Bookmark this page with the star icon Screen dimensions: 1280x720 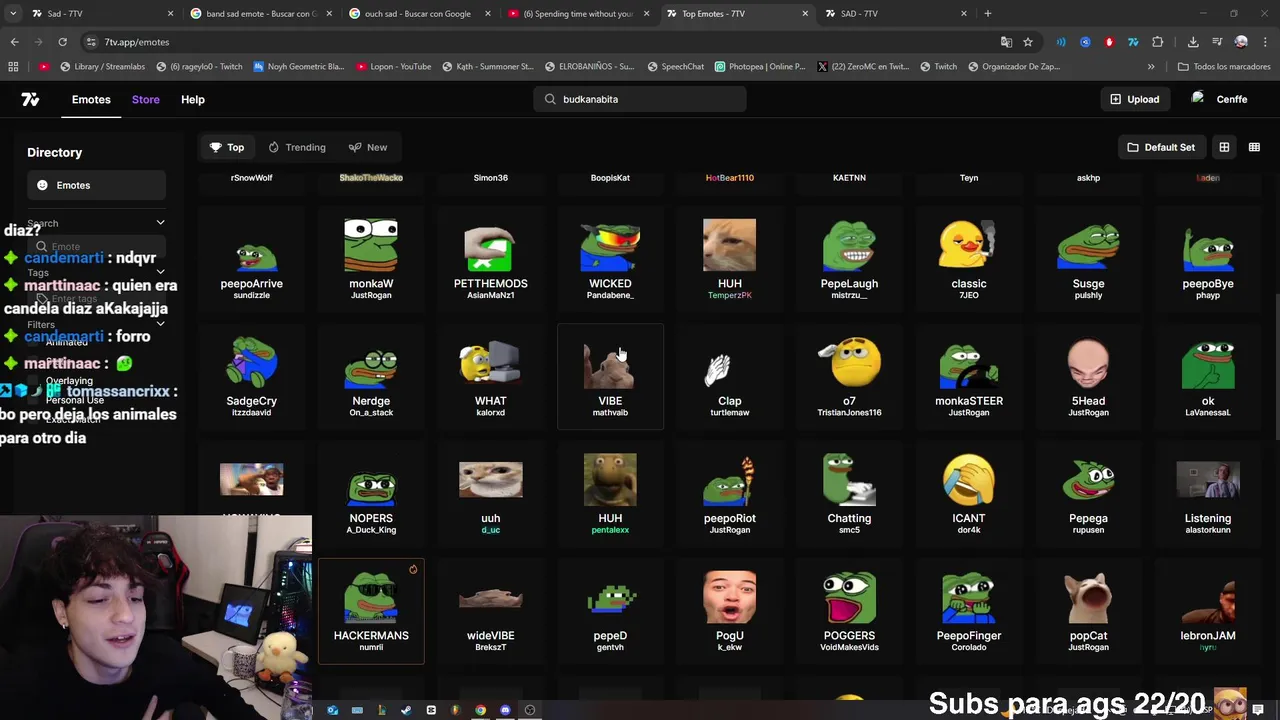[1028, 42]
